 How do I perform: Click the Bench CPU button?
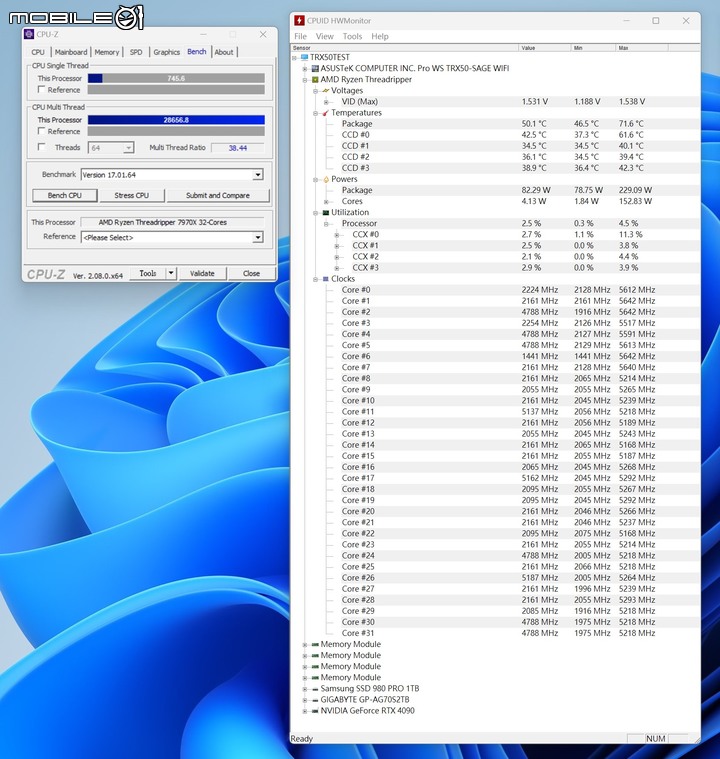(64, 196)
